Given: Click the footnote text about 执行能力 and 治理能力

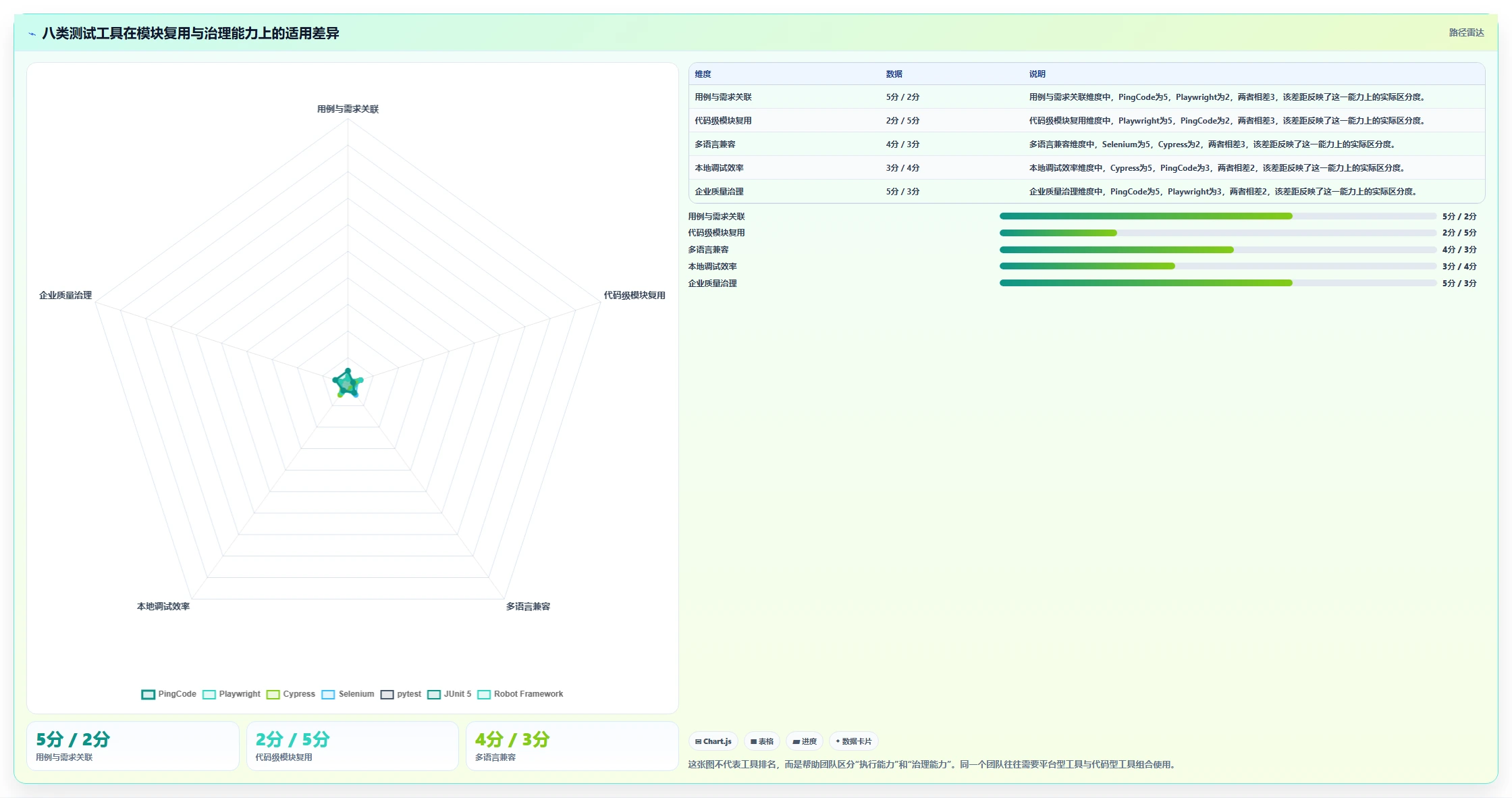Looking at the screenshot, I should [x=933, y=765].
